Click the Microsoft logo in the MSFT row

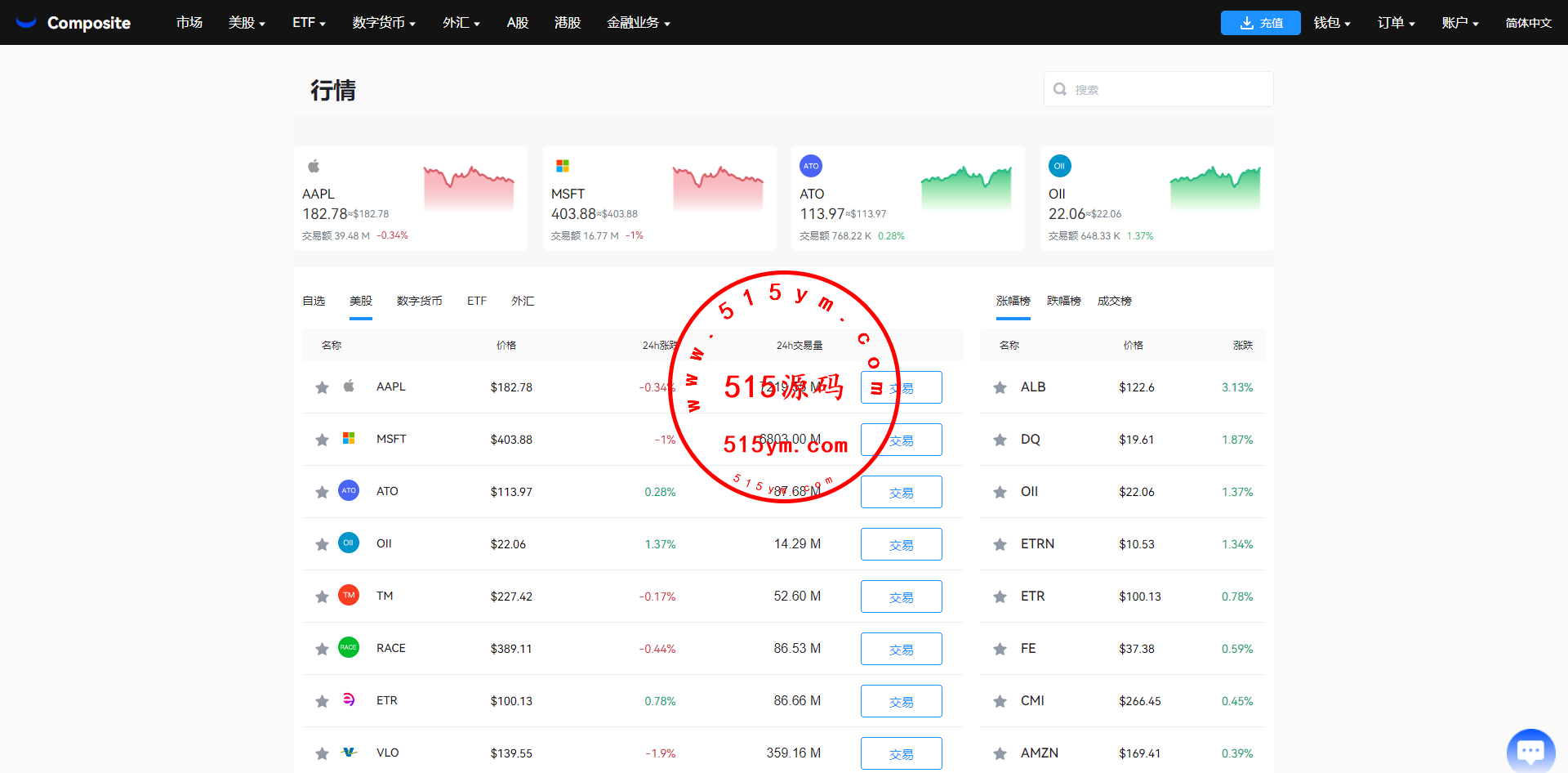click(349, 439)
